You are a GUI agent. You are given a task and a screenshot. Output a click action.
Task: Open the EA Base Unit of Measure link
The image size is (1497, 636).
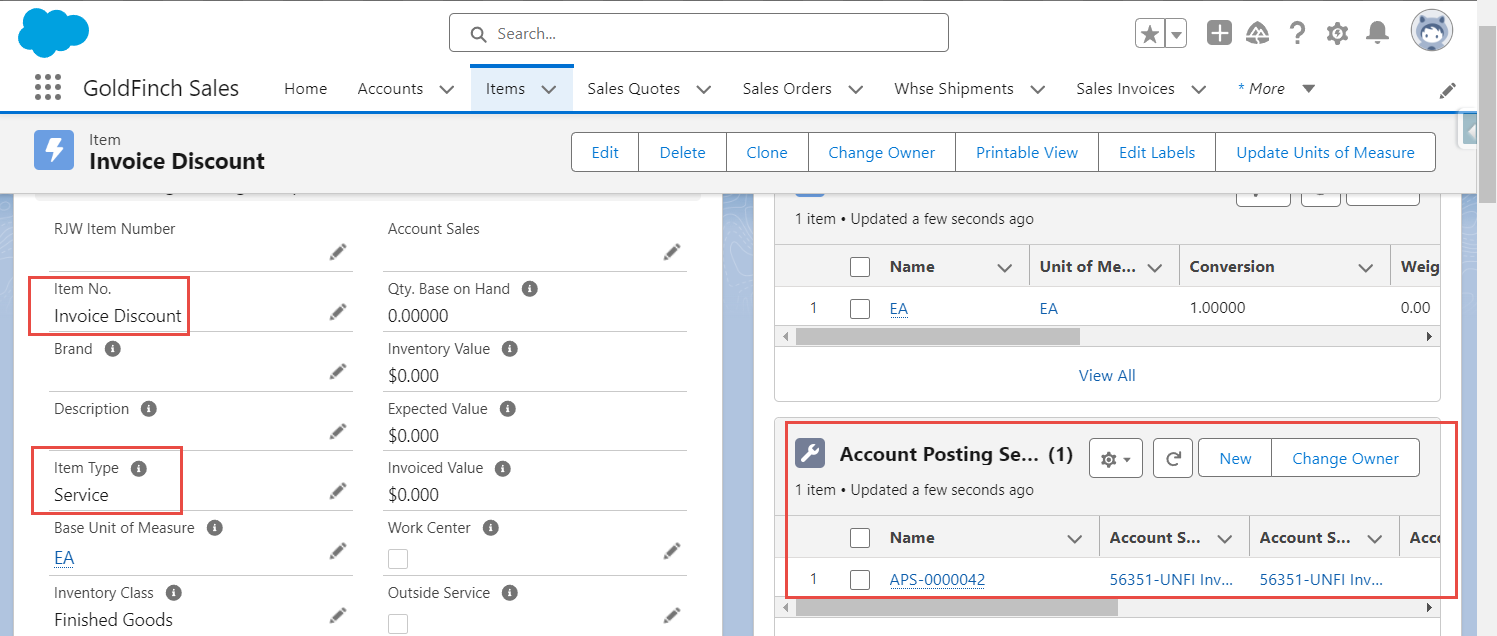64,557
